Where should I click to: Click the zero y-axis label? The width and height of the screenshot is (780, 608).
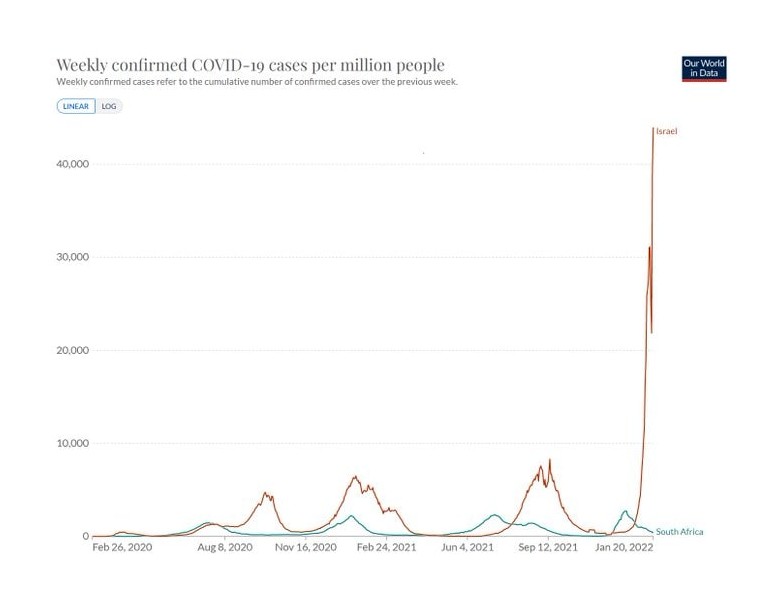point(86,536)
